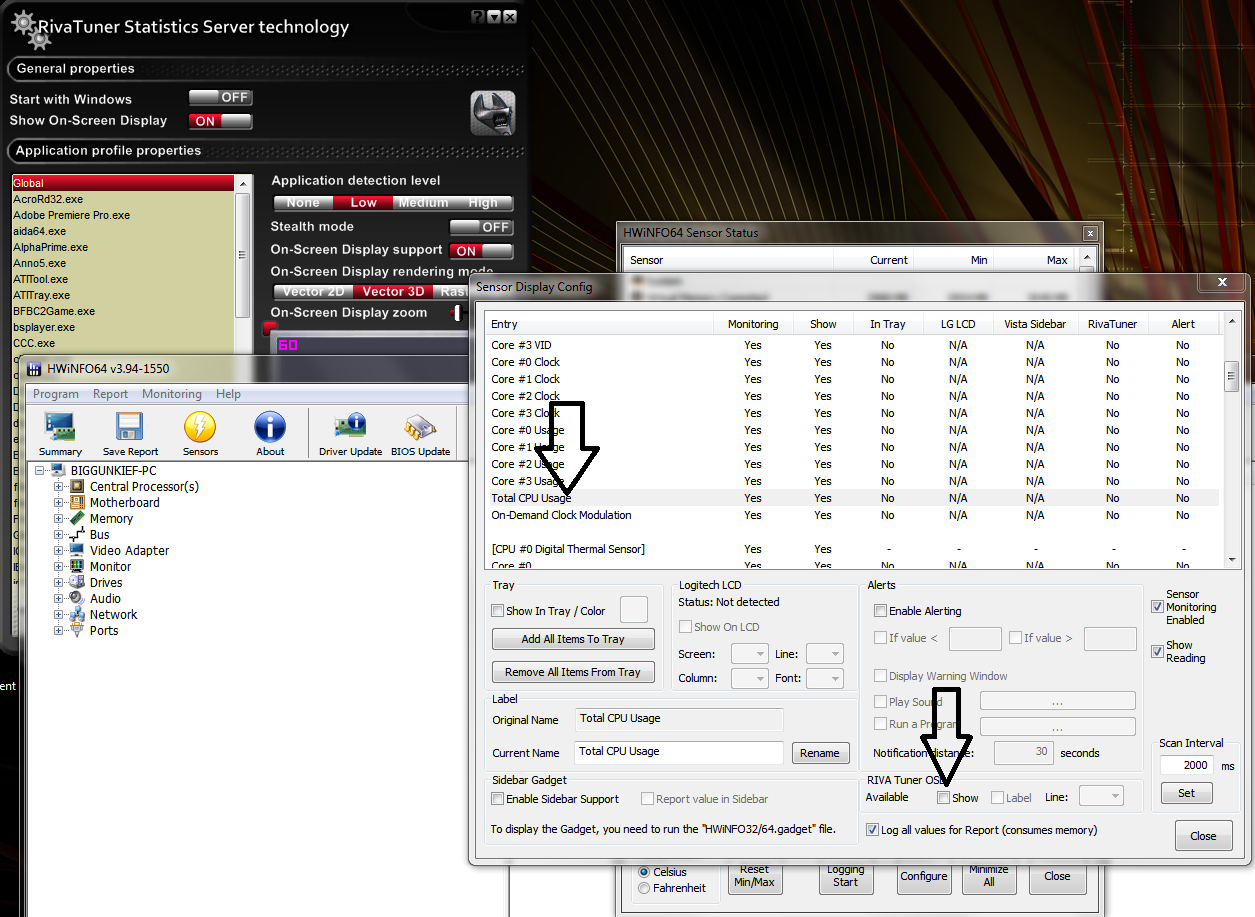Image resolution: width=1255 pixels, height=917 pixels.
Task: Open the Driver Update icon
Action: [350, 427]
